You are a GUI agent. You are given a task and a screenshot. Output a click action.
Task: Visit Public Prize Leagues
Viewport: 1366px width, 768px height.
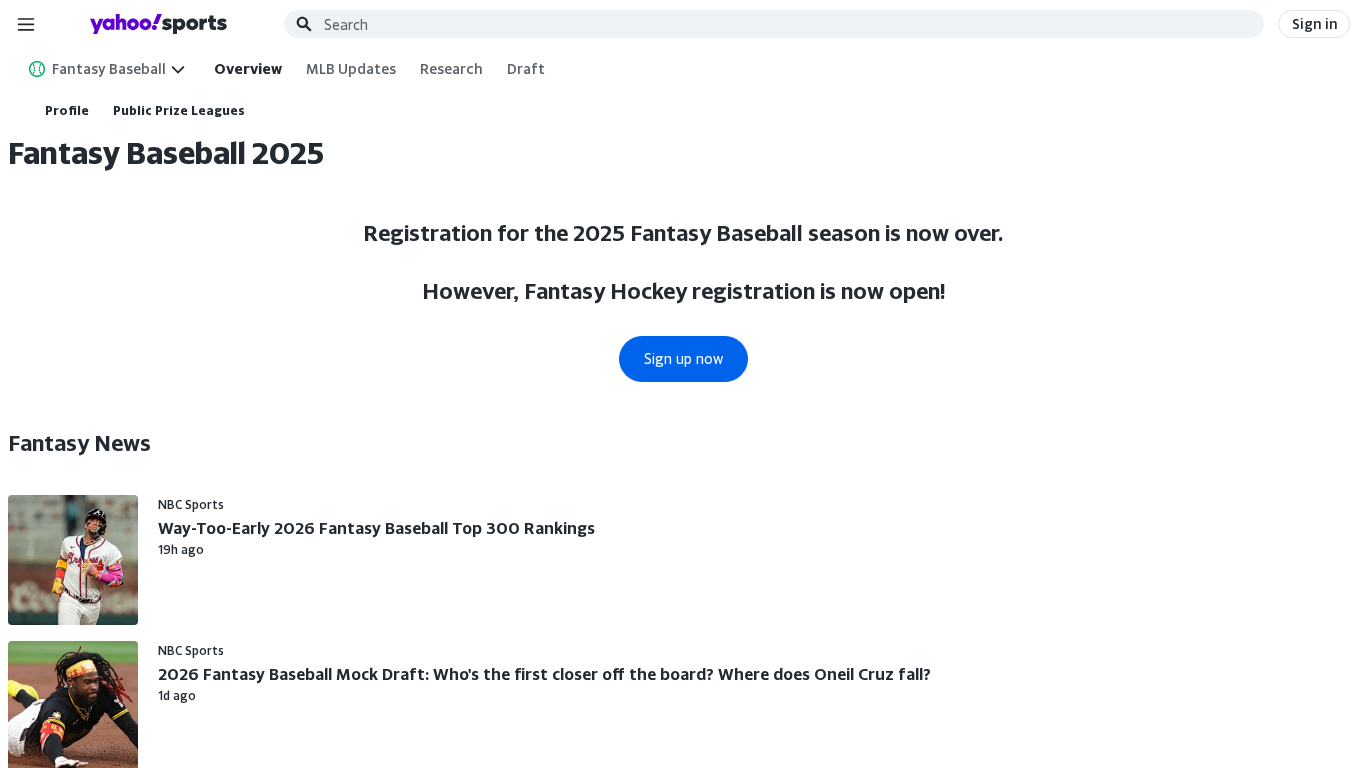tap(179, 111)
